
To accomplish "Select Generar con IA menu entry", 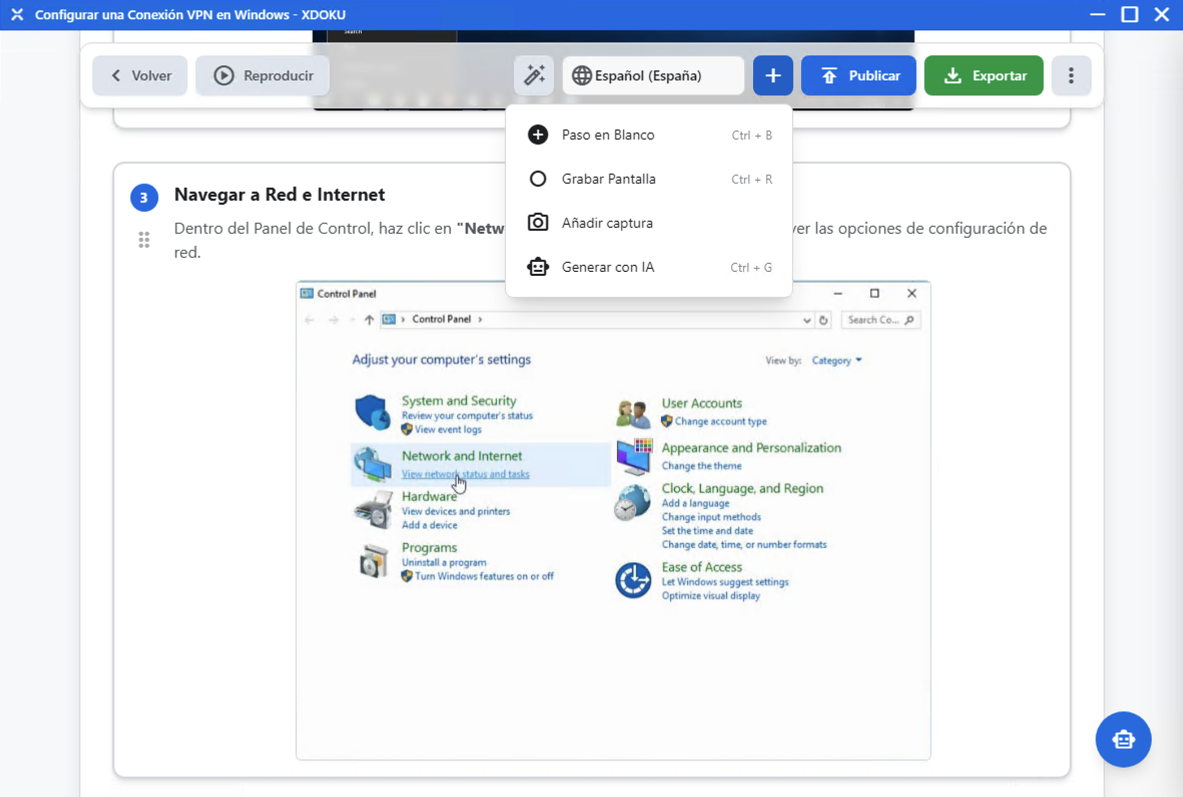I will point(607,267).
